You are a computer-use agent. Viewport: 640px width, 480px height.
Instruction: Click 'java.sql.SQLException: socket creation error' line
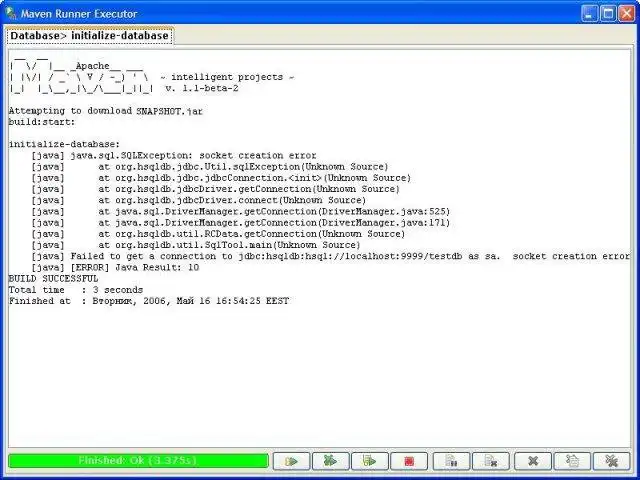coord(174,156)
